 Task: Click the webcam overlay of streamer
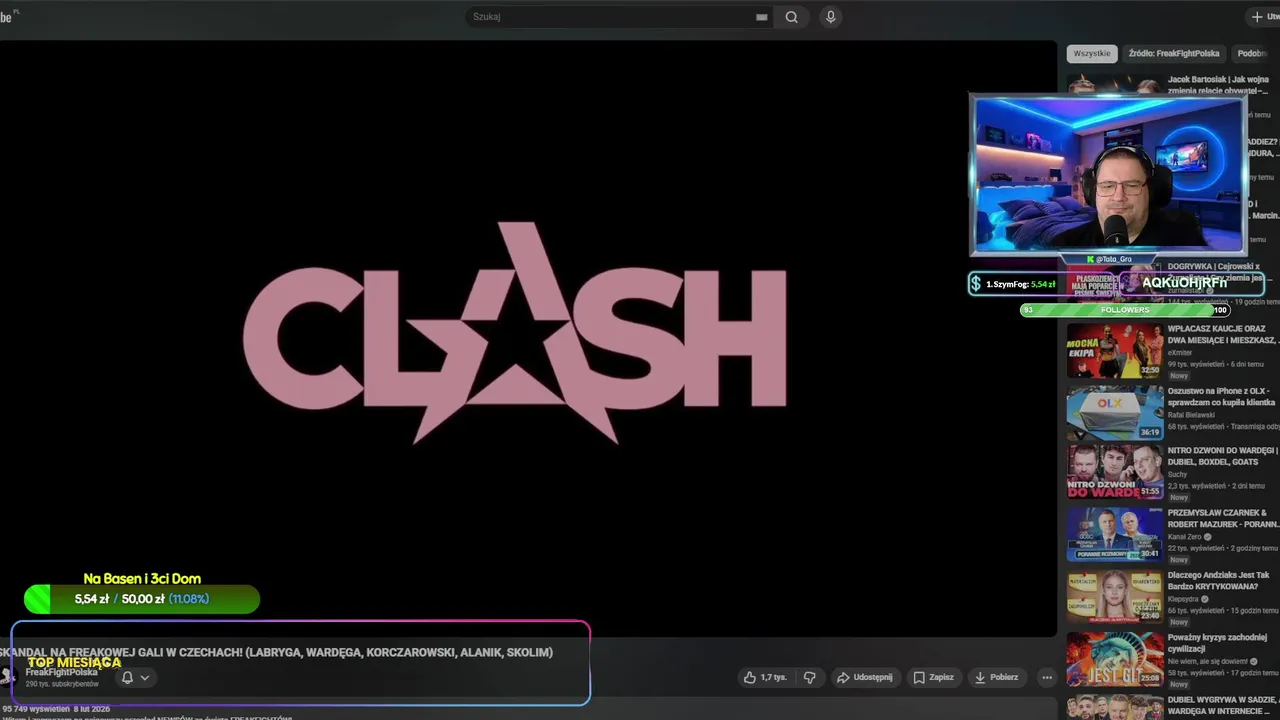1108,175
